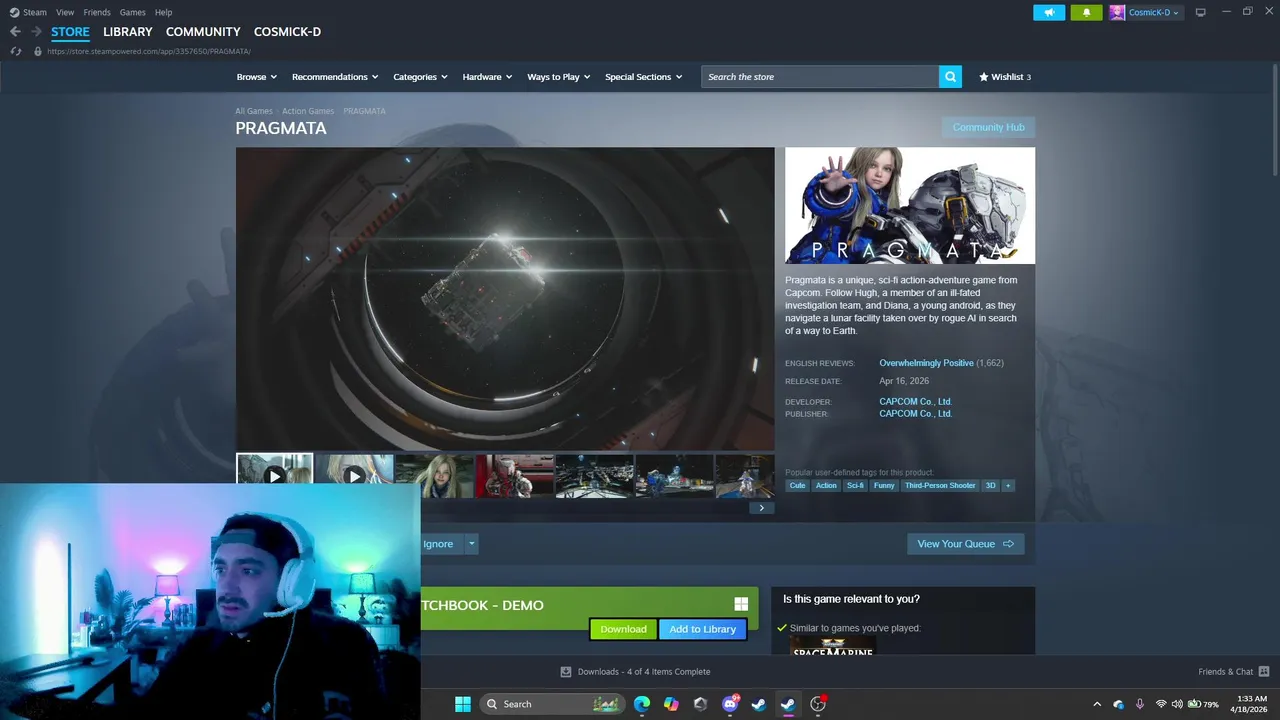Open the Windows Start menu
Screen dimensions: 1280x720
(x=463, y=704)
